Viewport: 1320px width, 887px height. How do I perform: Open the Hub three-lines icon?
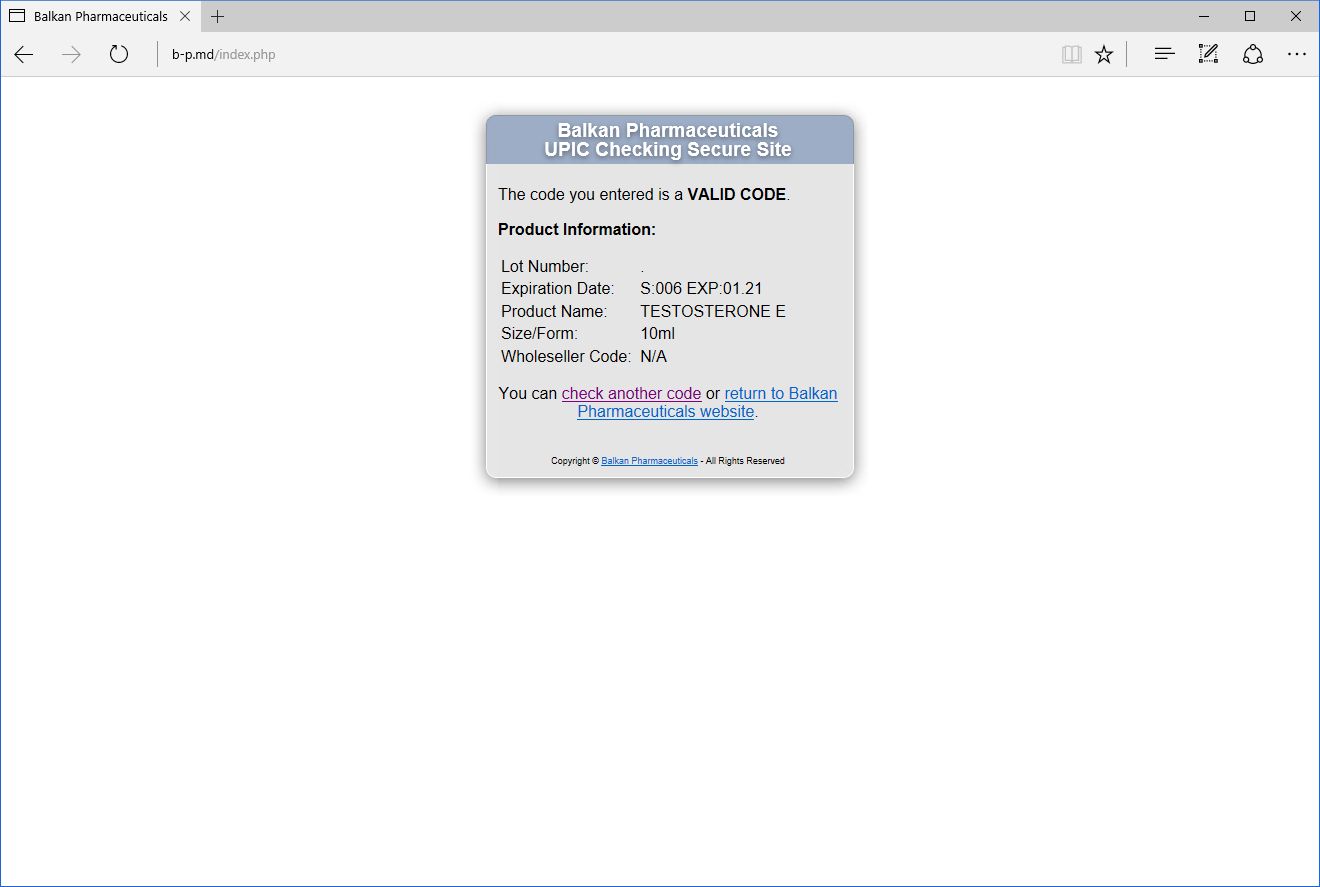(x=1164, y=55)
